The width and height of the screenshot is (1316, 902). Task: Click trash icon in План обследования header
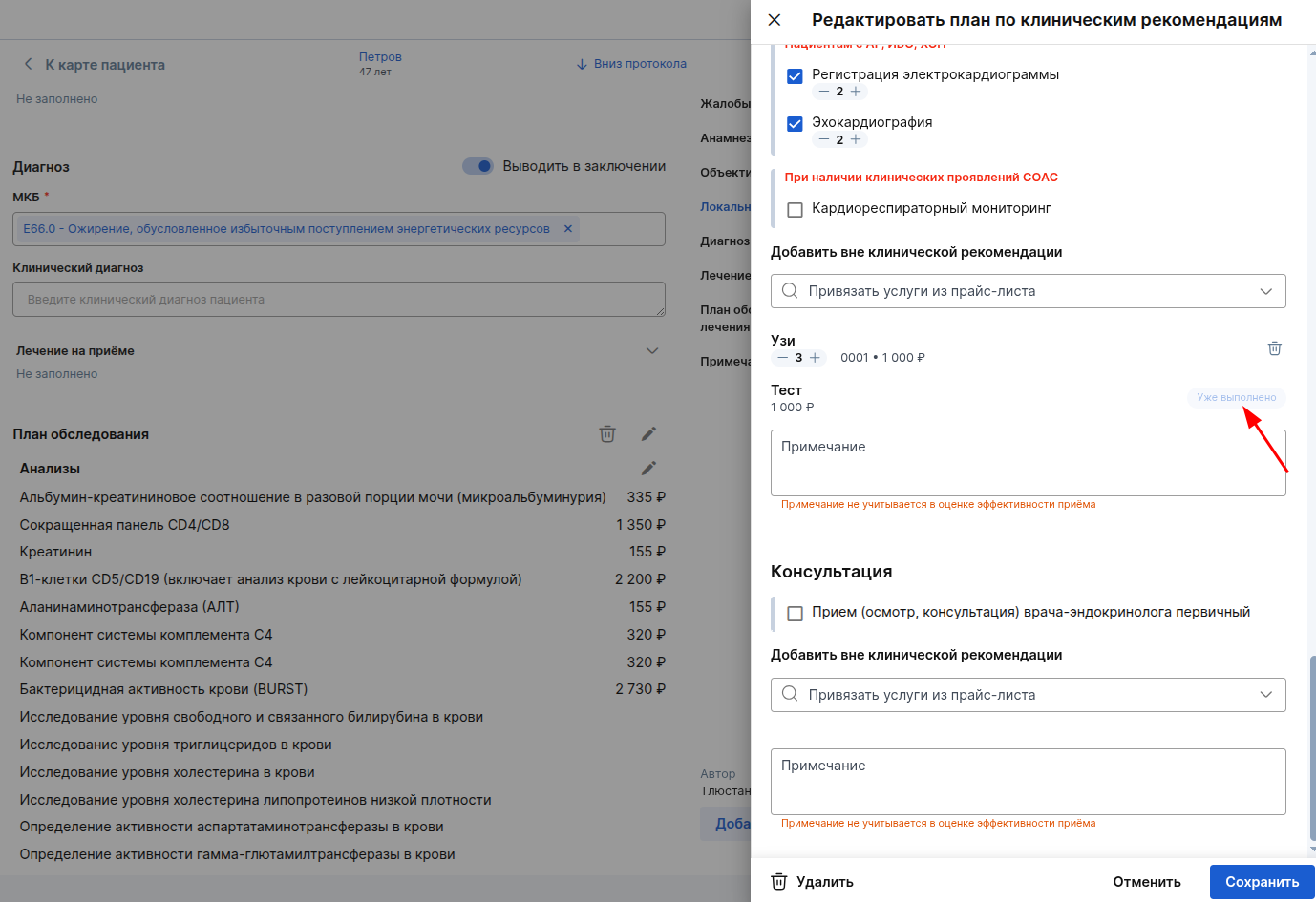click(x=607, y=434)
